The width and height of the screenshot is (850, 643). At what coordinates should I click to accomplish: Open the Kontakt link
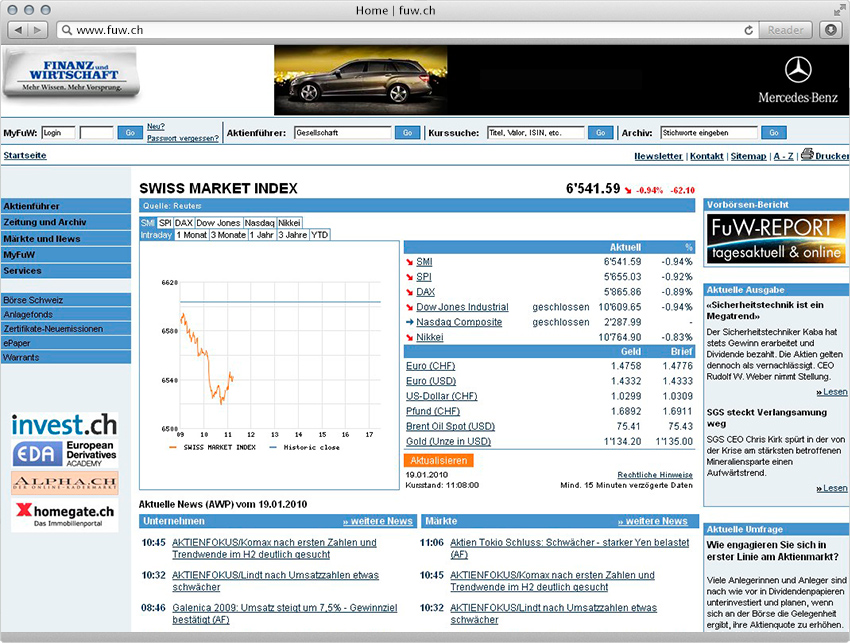point(706,156)
